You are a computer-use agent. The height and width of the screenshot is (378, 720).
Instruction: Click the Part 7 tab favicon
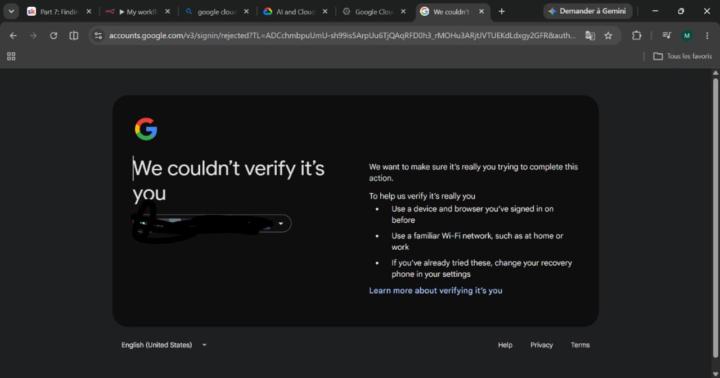point(31,11)
